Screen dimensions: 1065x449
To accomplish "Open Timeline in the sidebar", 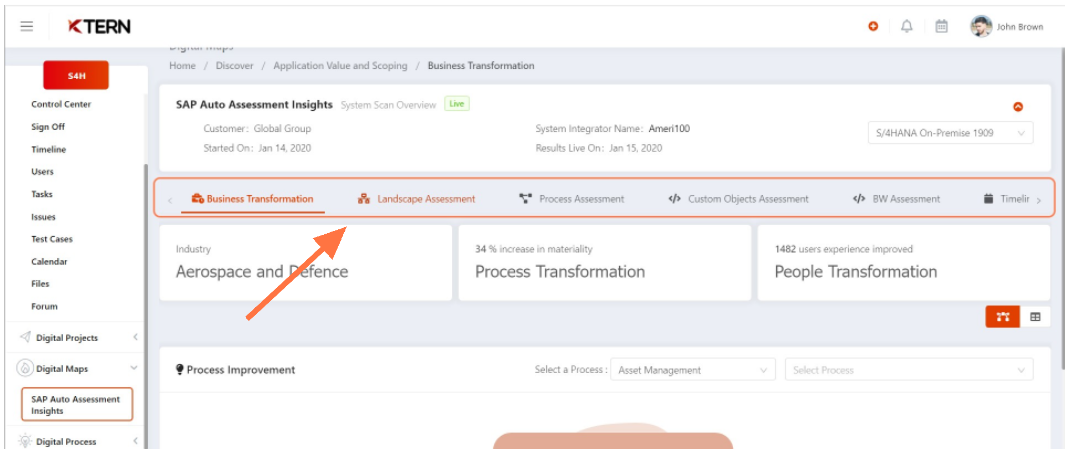I will (x=49, y=149).
